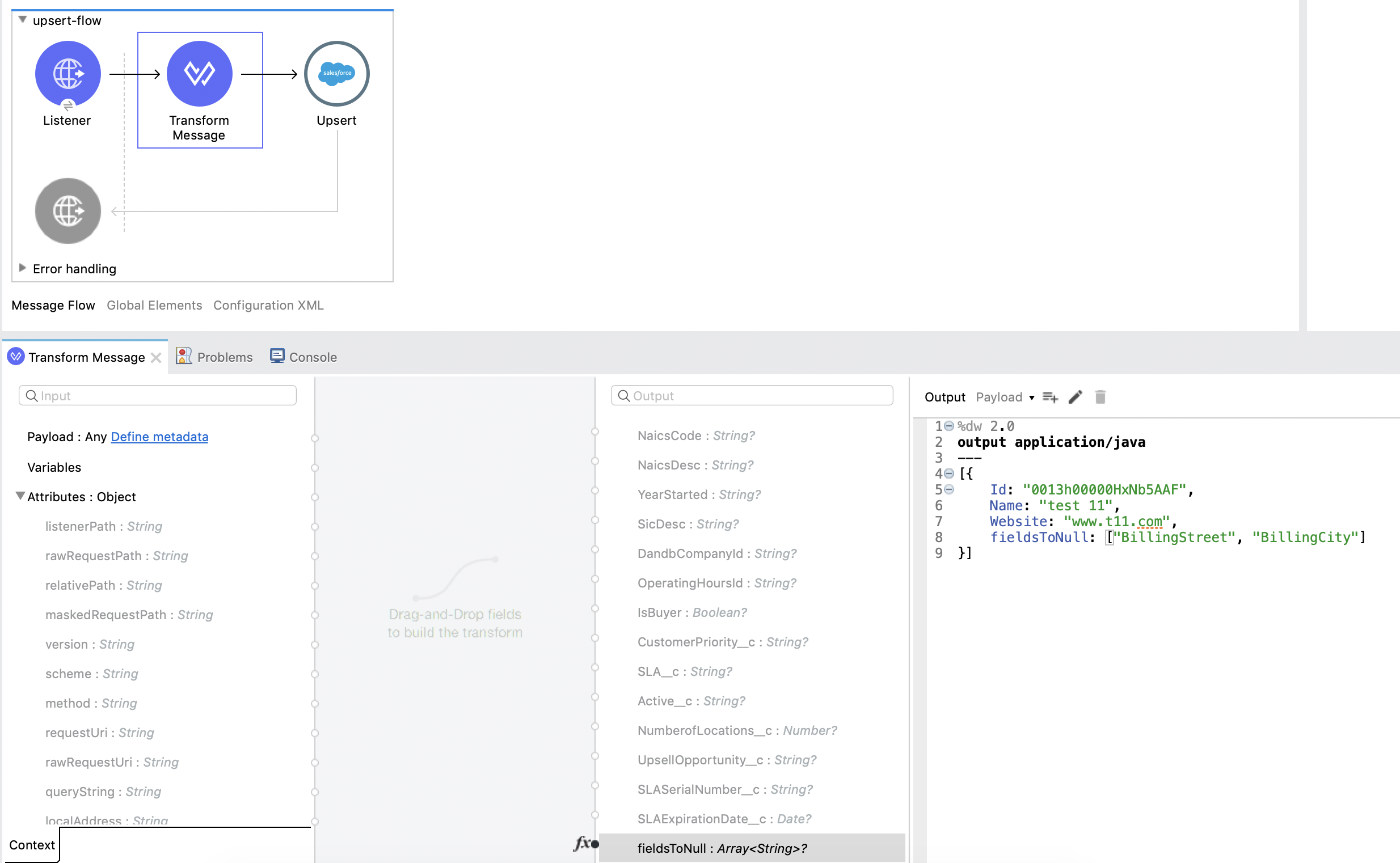The width and height of the screenshot is (1400, 863).
Task: Collapse the code fold on line 5
Action: point(948,489)
